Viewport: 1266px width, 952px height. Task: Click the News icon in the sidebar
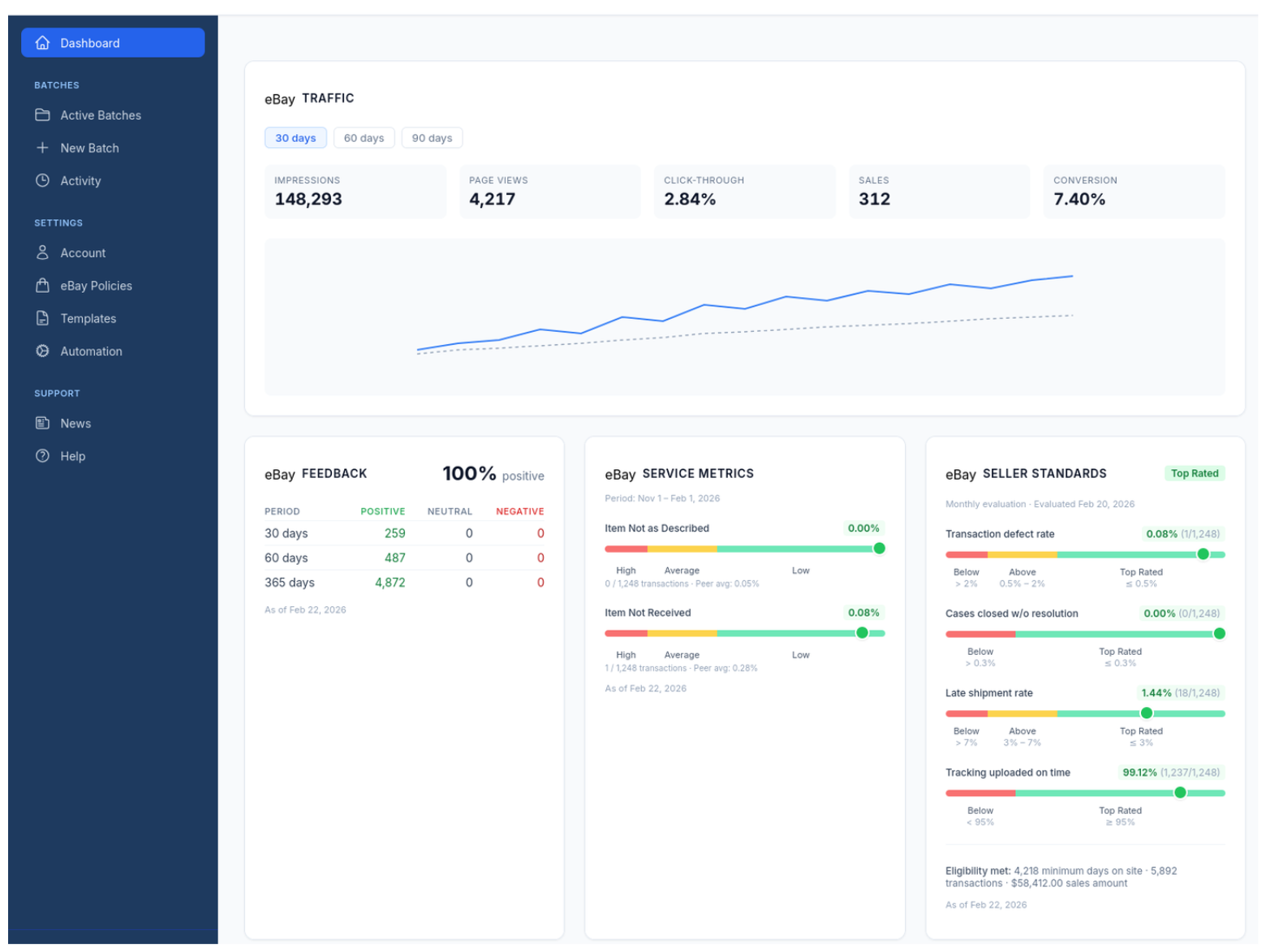pyautogui.click(x=42, y=423)
